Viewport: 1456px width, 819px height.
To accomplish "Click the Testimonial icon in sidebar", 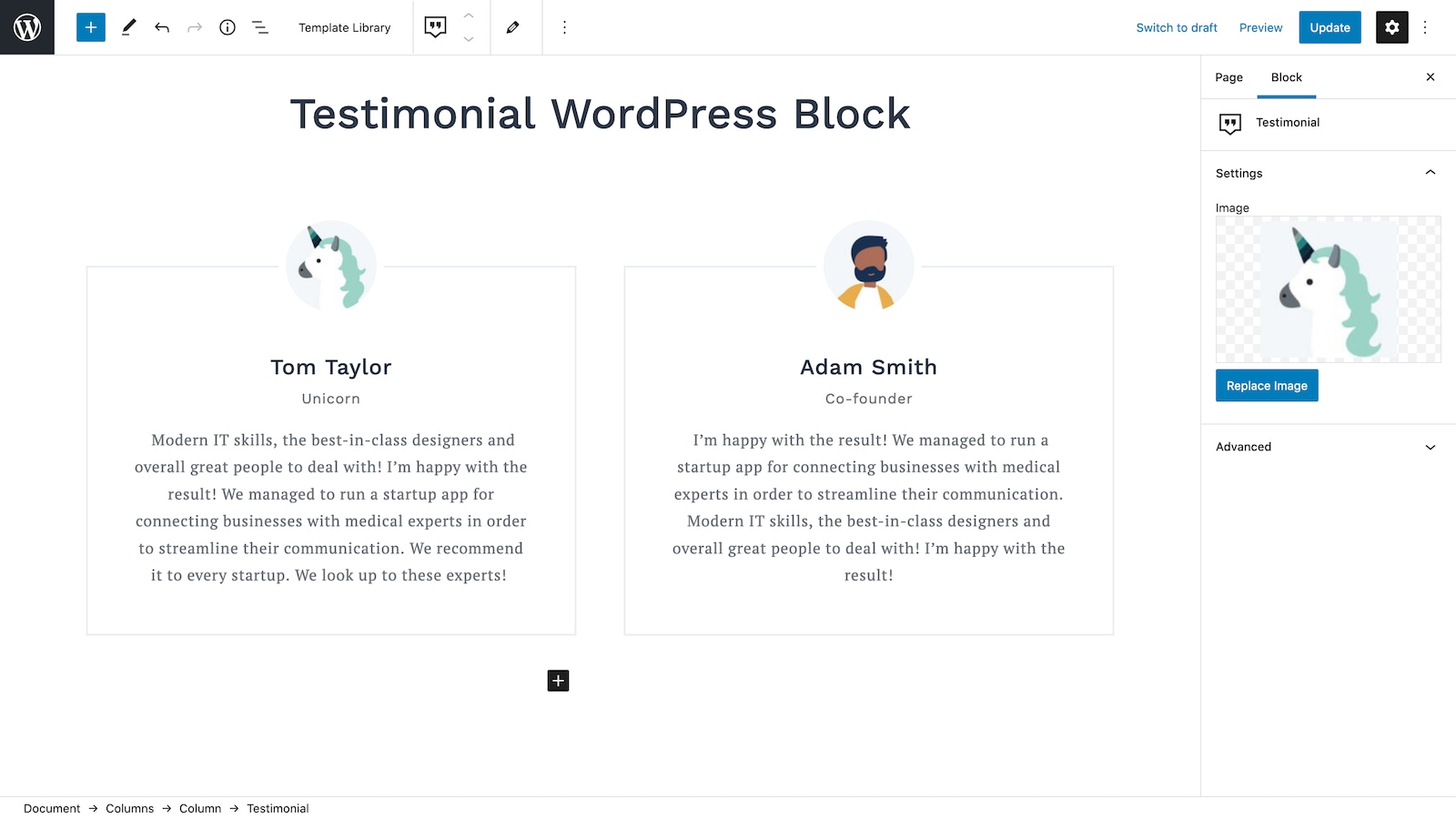I will click(x=1230, y=124).
